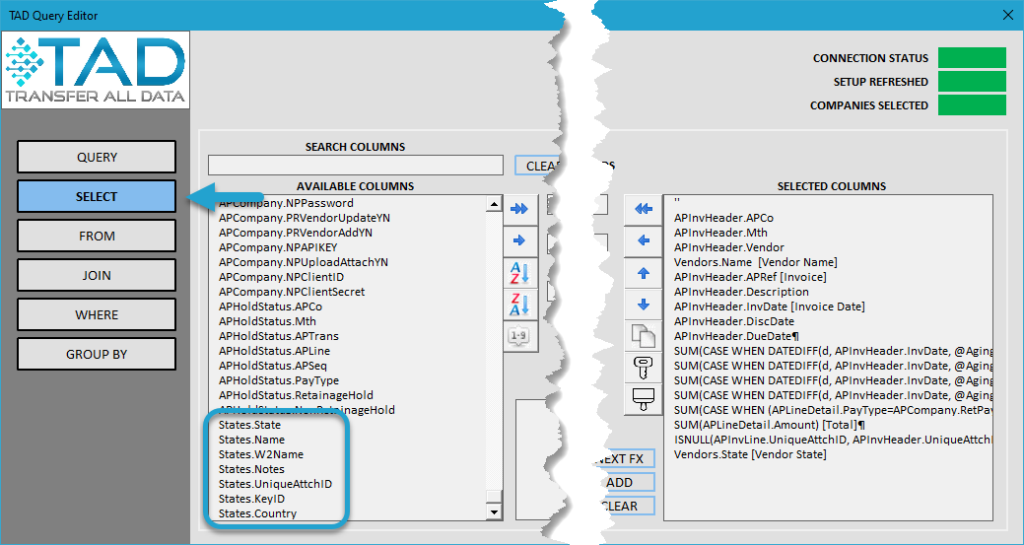Viewport: 1024px width, 545px height.
Task: Click the Companies Selected green indicator
Action: click(x=972, y=105)
